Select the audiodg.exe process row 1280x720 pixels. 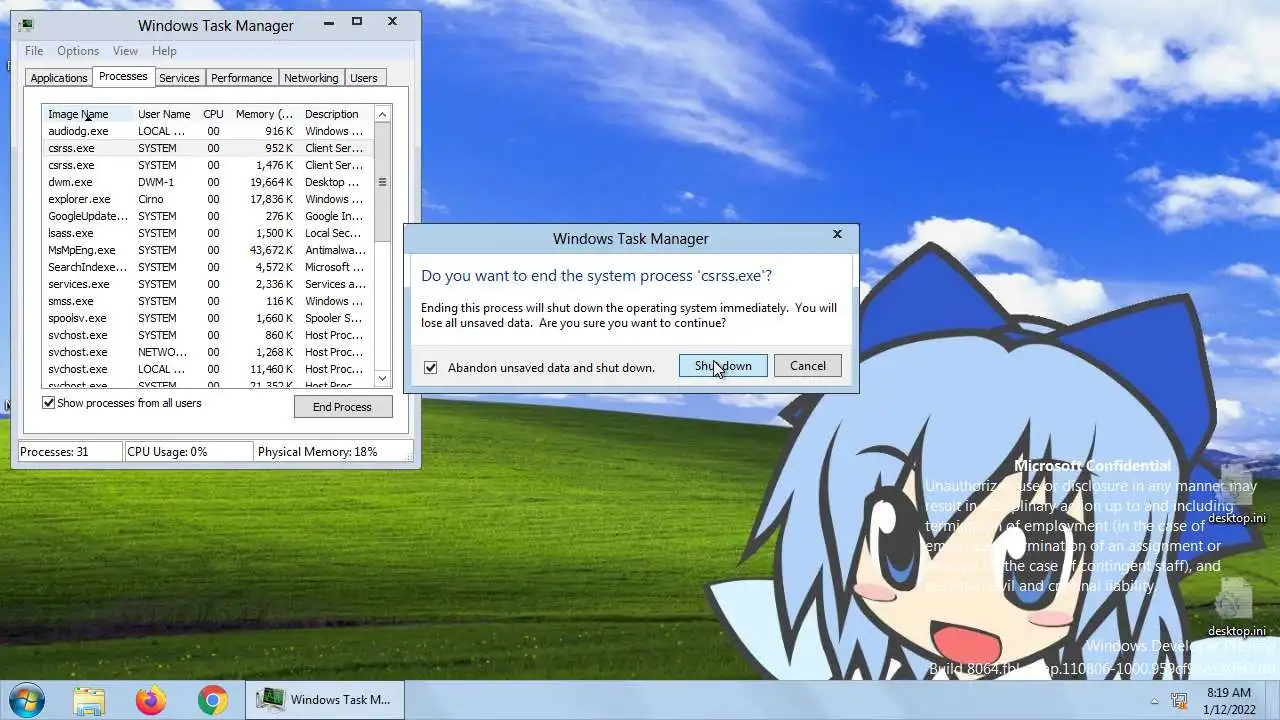point(207,131)
